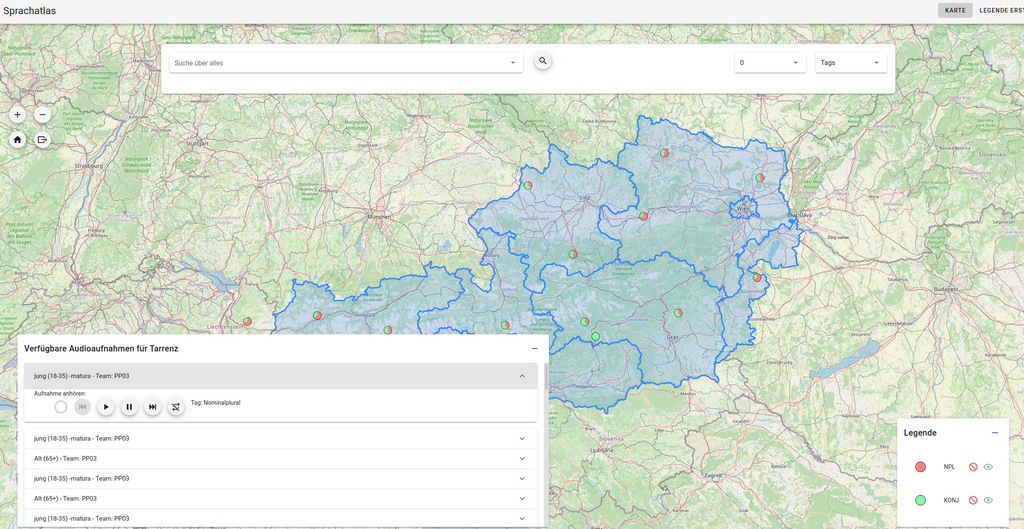The image size is (1024, 529).
Task: Select the marker northeast of Wien
Action: click(760, 178)
